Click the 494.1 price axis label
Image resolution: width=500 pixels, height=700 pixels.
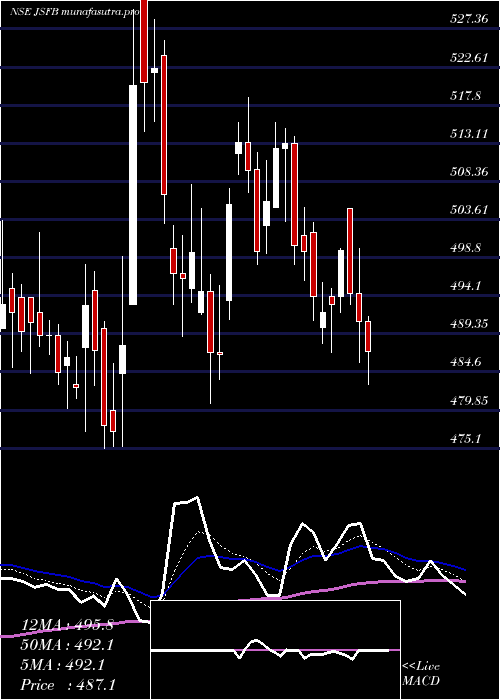click(x=466, y=286)
